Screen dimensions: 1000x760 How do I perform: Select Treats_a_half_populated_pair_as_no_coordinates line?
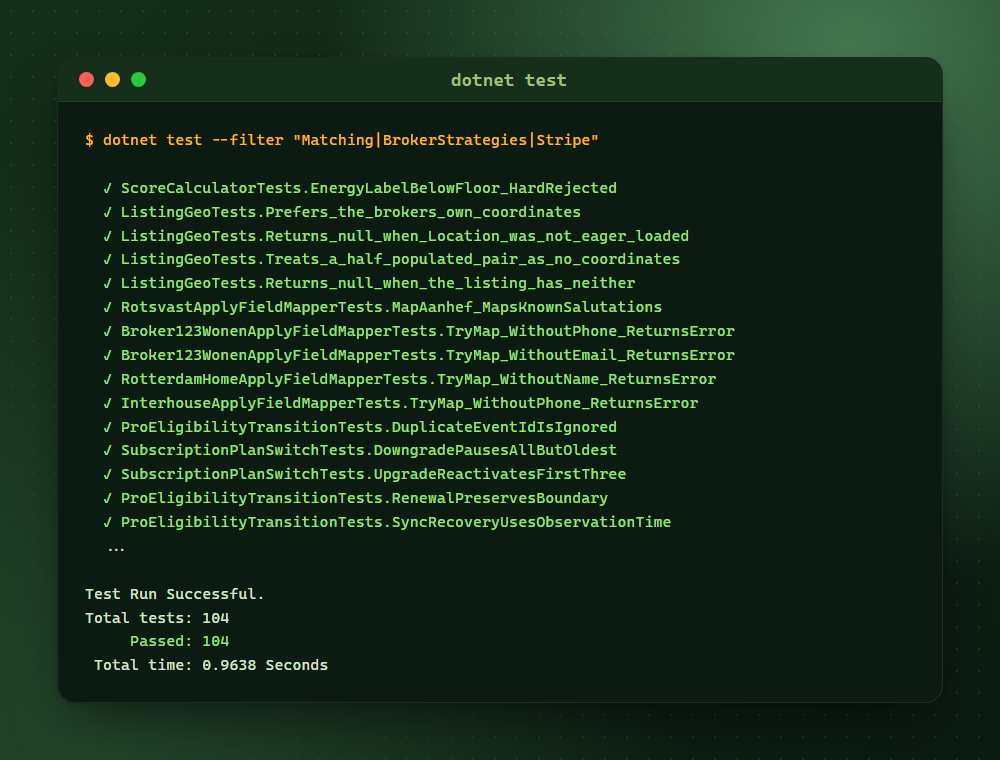coord(392,259)
